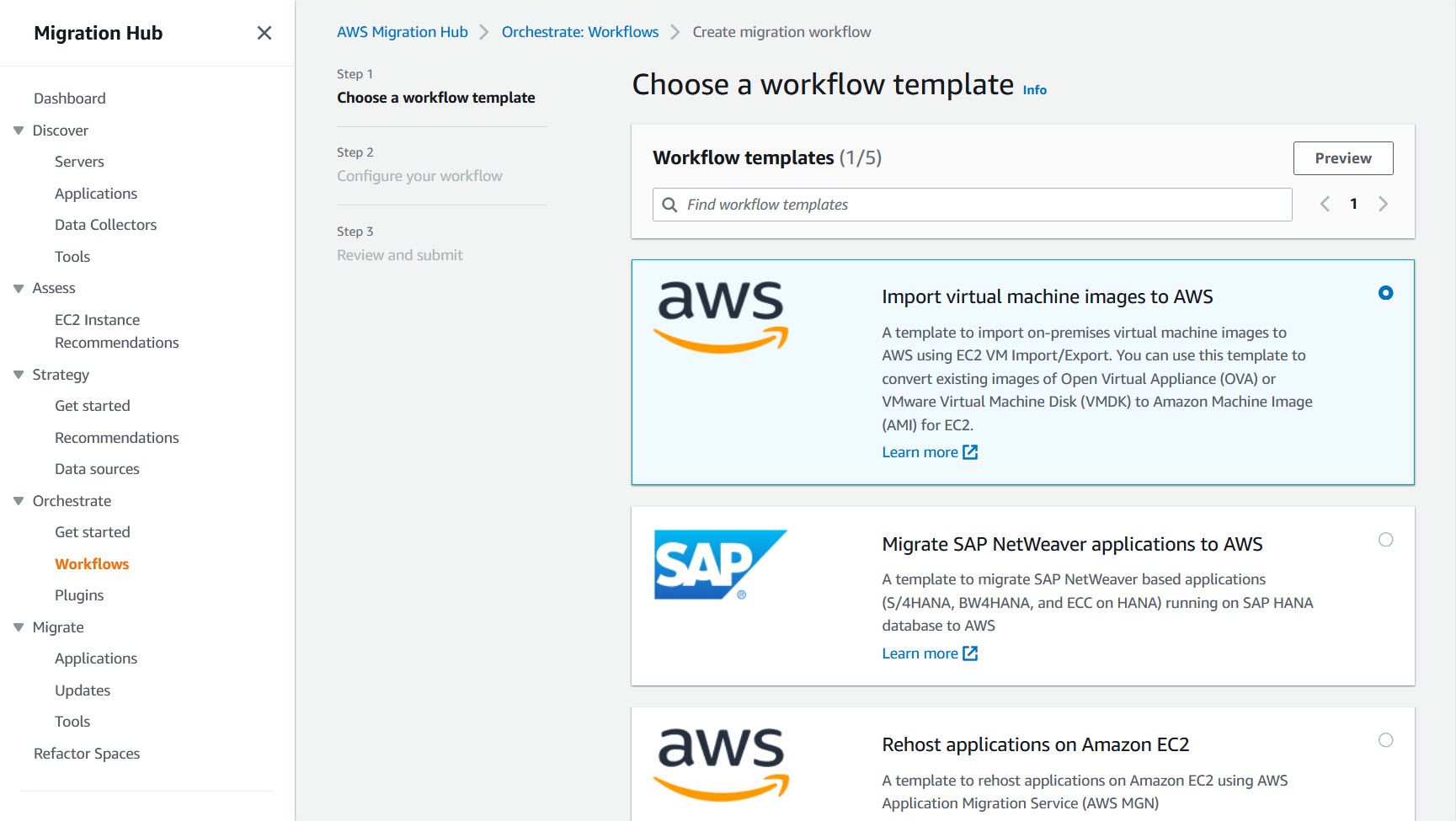Open Info link next to page title
This screenshot has height=821, width=1456.
[1035, 90]
